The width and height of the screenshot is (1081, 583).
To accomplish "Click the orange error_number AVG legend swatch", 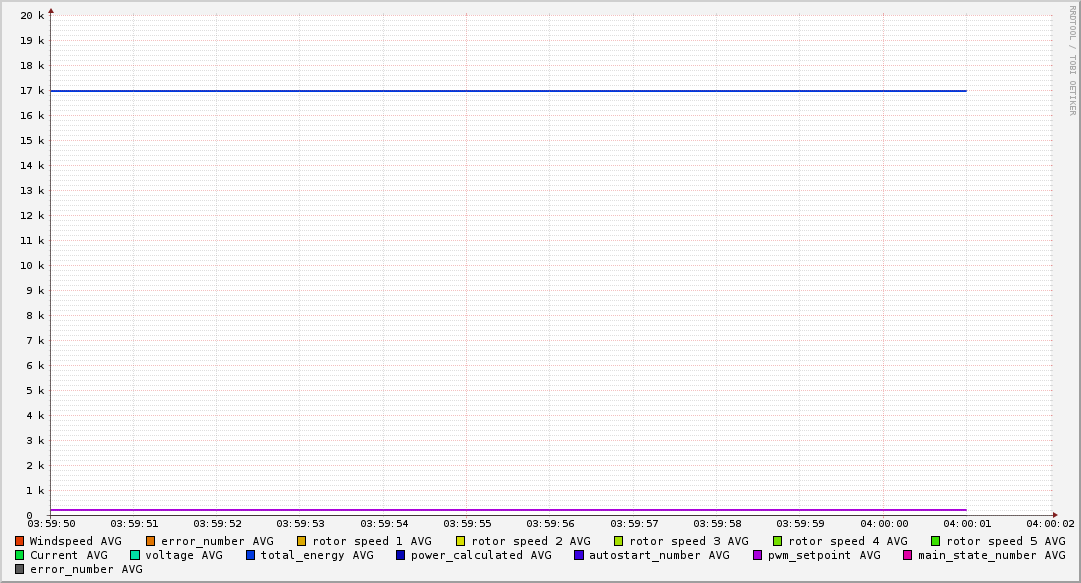I will click(x=151, y=541).
